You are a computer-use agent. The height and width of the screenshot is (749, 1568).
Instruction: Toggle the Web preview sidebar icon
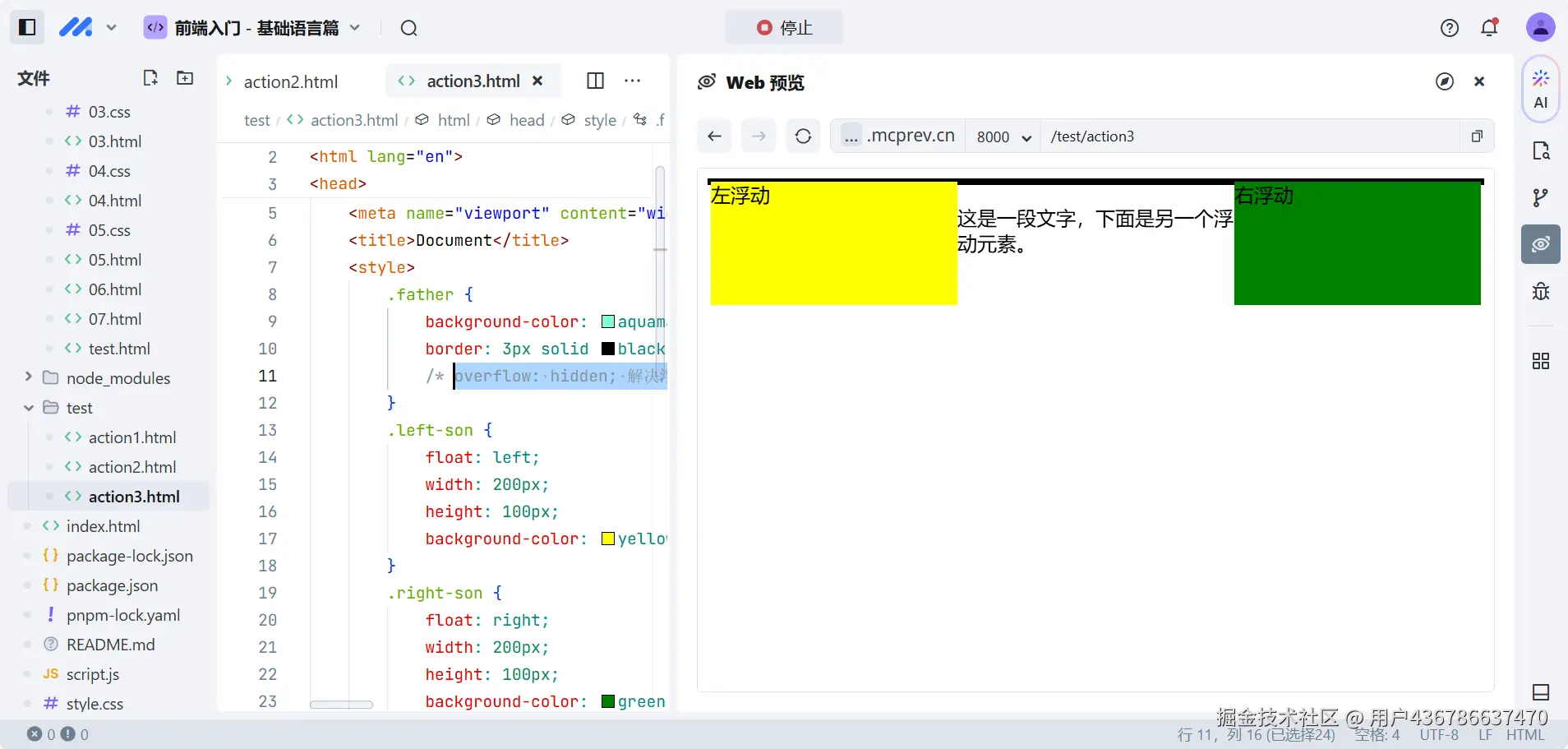(x=1540, y=244)
